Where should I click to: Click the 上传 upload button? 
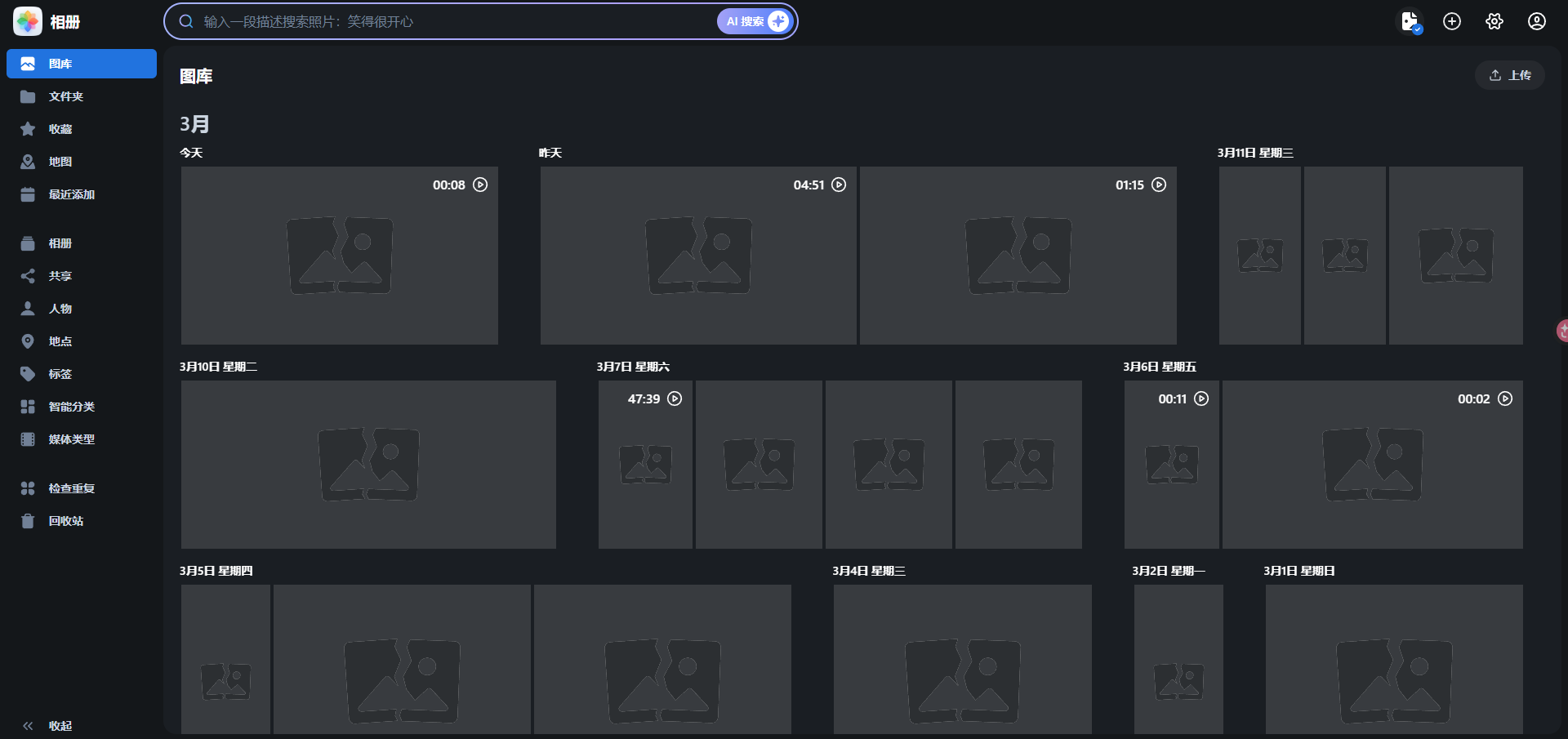coord(1510,75)
